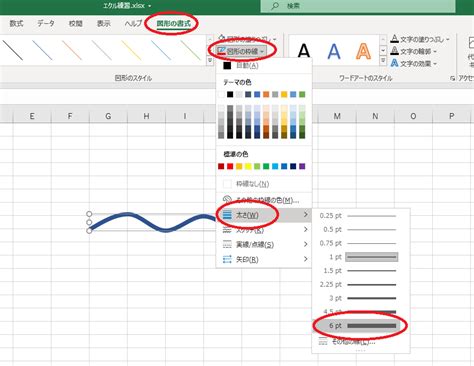
Task: Click the 文字の輪郭 text outline icon
Action: (394, 51)
